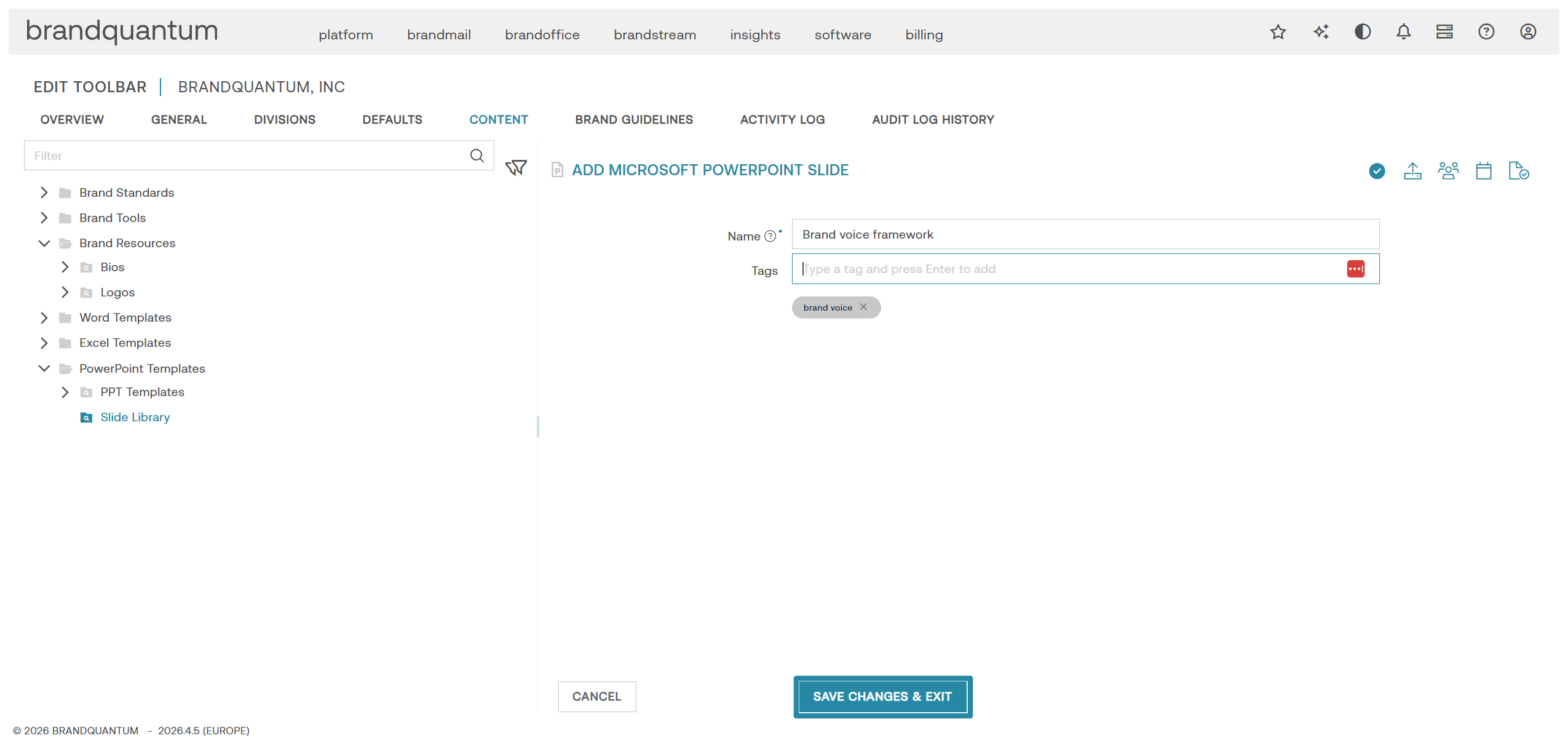
Task: Click the blue checkmark status icon
Action: tap(1377, 171)
